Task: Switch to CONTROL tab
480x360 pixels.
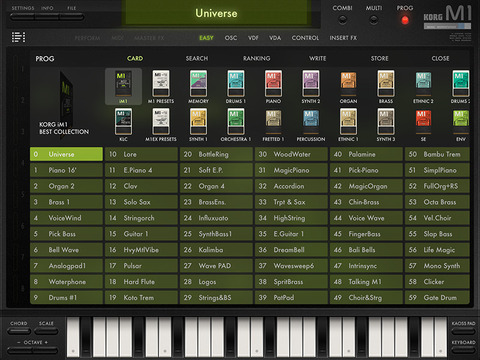Action: (x=305, y=38)
